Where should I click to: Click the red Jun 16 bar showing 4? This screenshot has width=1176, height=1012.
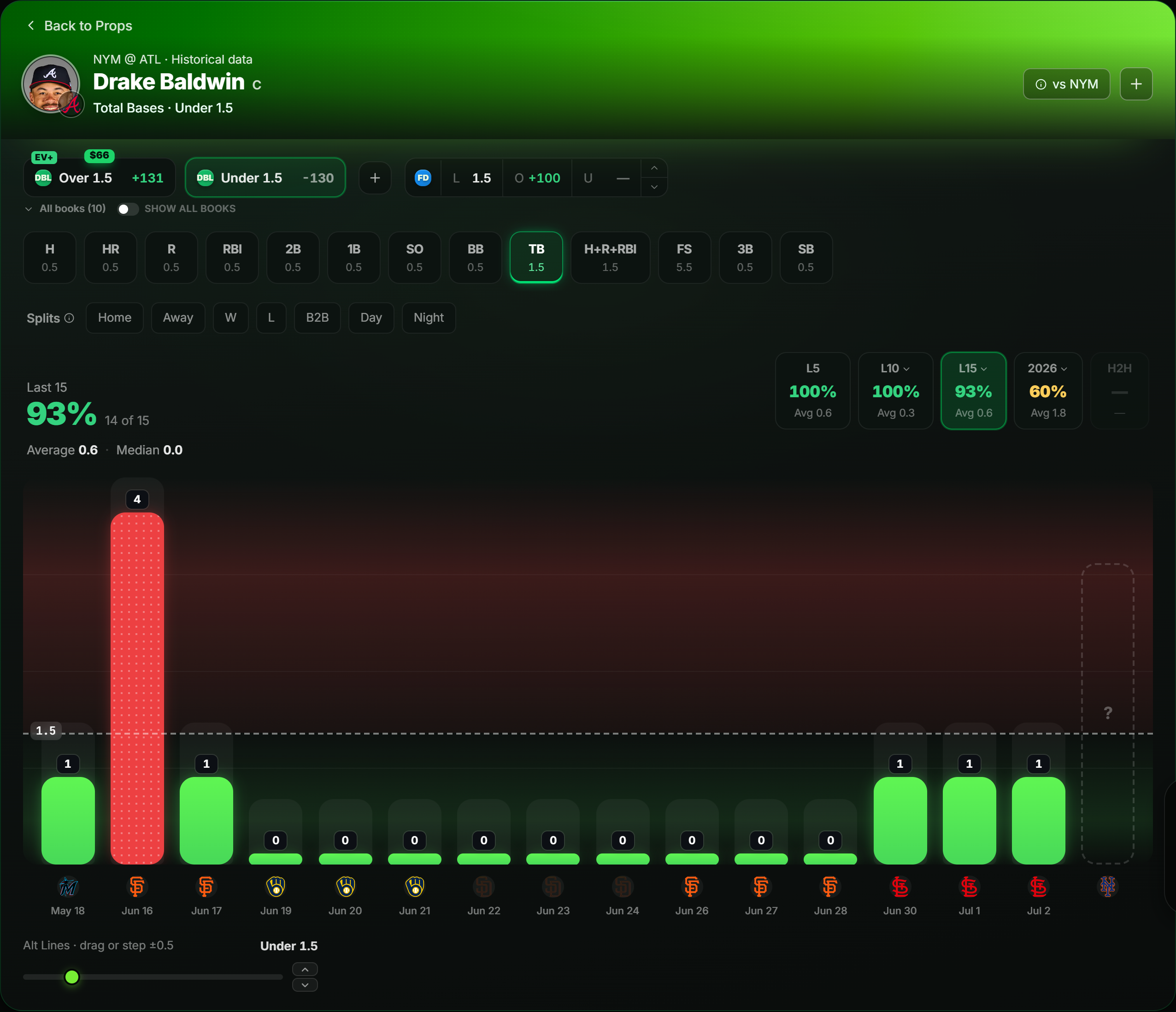tap(137, 688)
